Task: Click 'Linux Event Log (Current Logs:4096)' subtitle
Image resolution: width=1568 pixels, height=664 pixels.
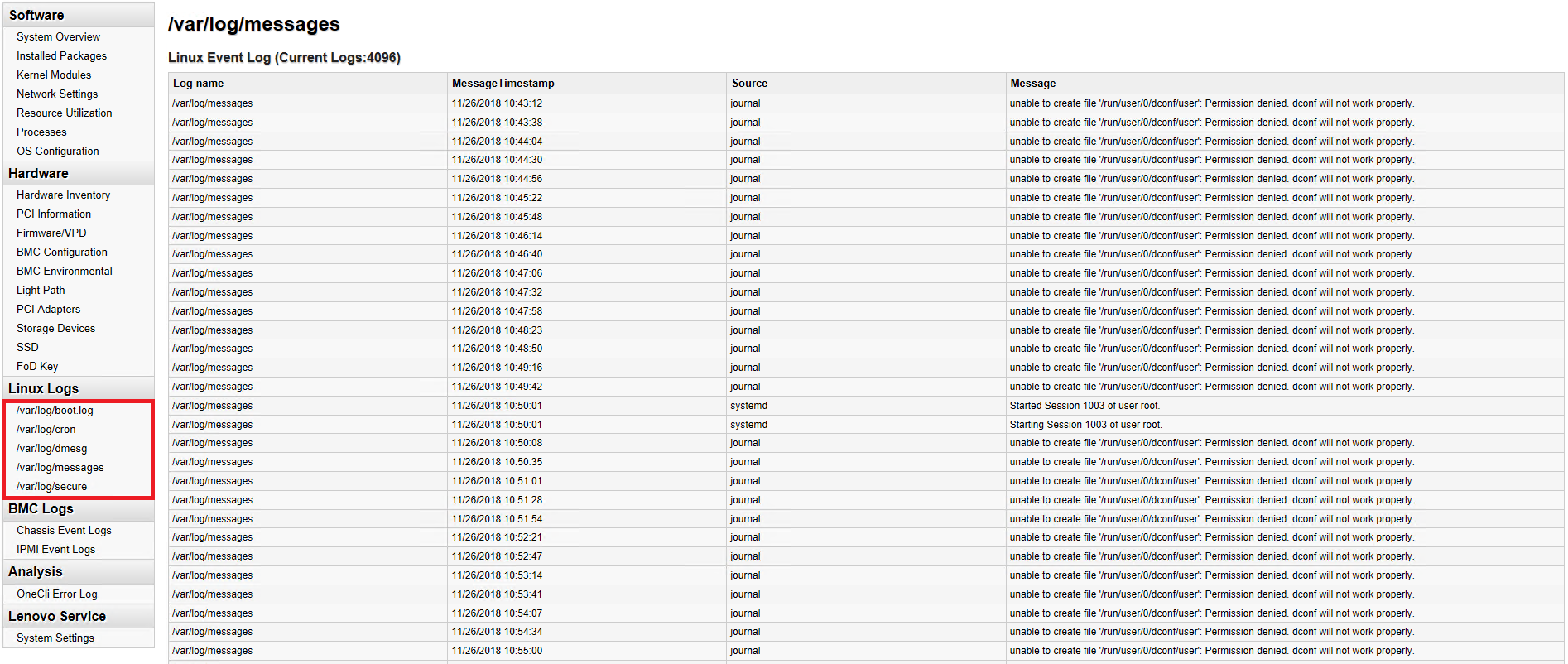Action: [x=284, y=57]
